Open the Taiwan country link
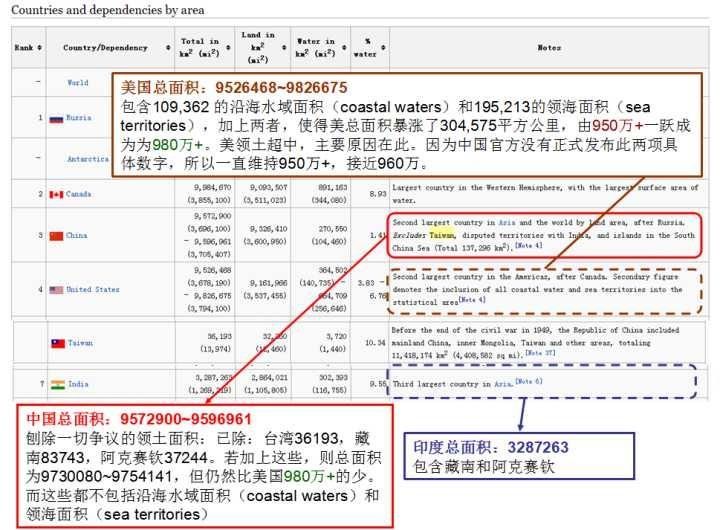 (80, 343)
